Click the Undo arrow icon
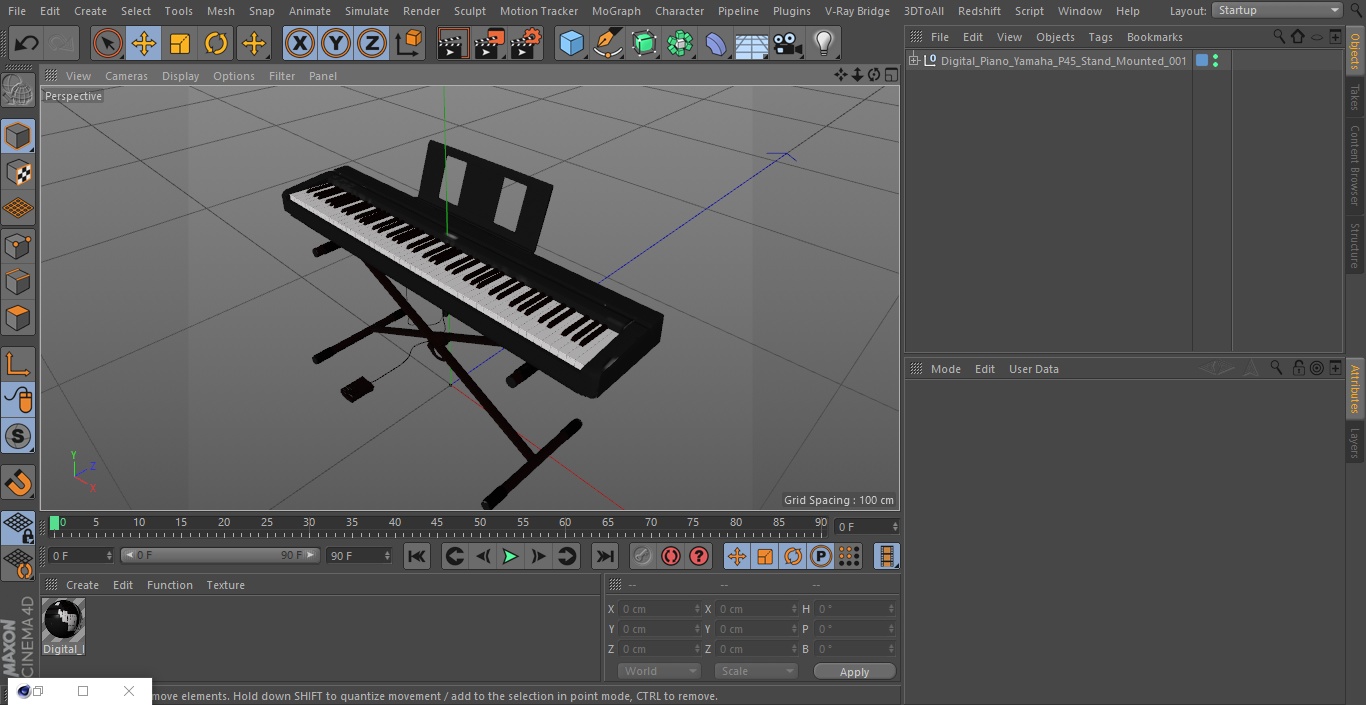This screenshot has width=1366, height=705. 27,43
